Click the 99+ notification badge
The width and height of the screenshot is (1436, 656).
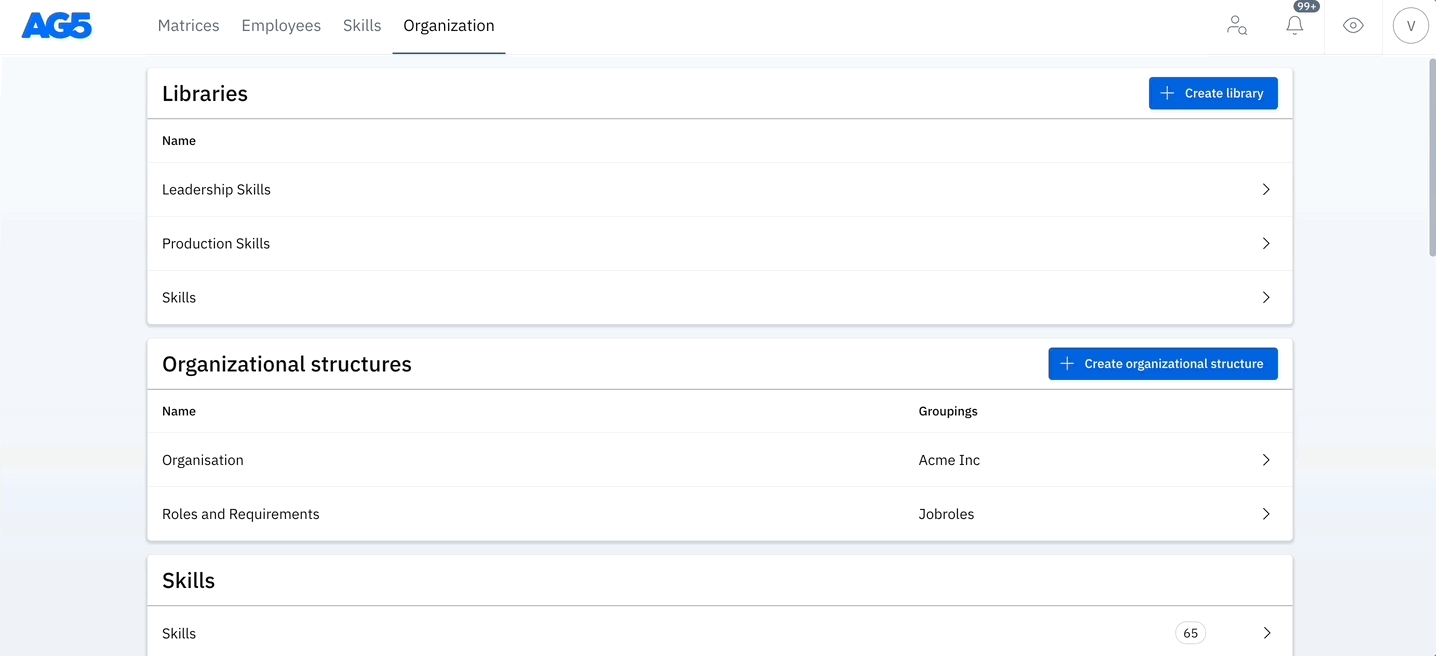pos(1306,6)
